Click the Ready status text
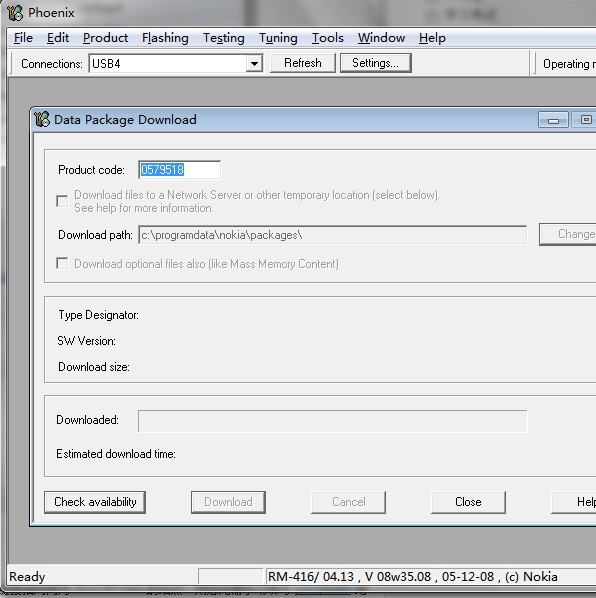The width and height of the screenshot is (596, 598). click(x=27, y=577)
